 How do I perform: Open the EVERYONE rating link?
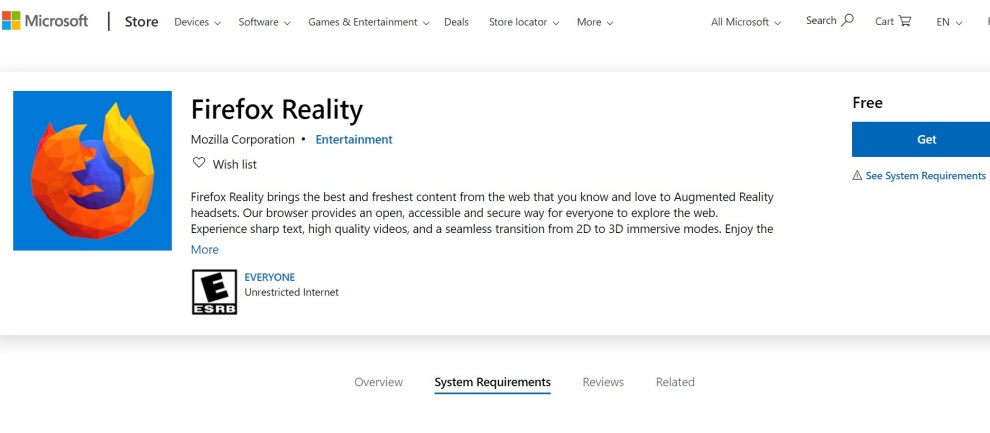(x=270, y=277)
